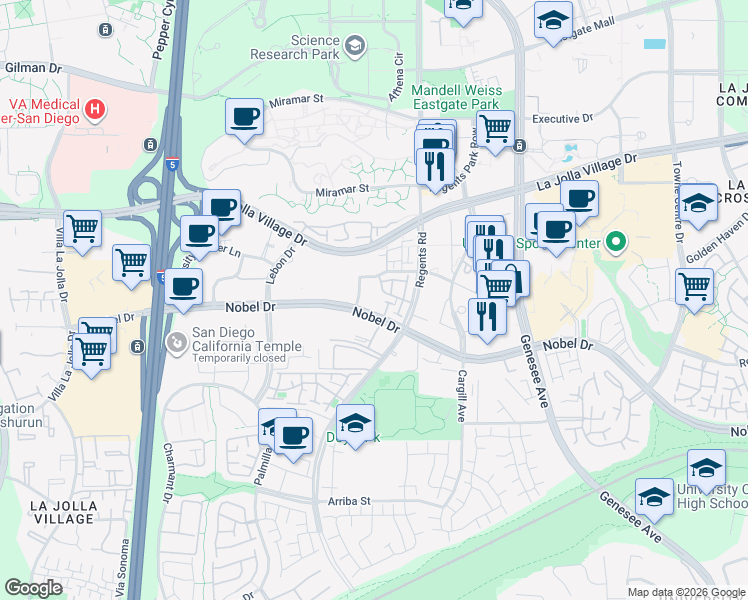Select the school marker beside Genesee Ave south
The width and height of the screenshot is (748, 600).
pyautogui.click(x=654, y=498)
